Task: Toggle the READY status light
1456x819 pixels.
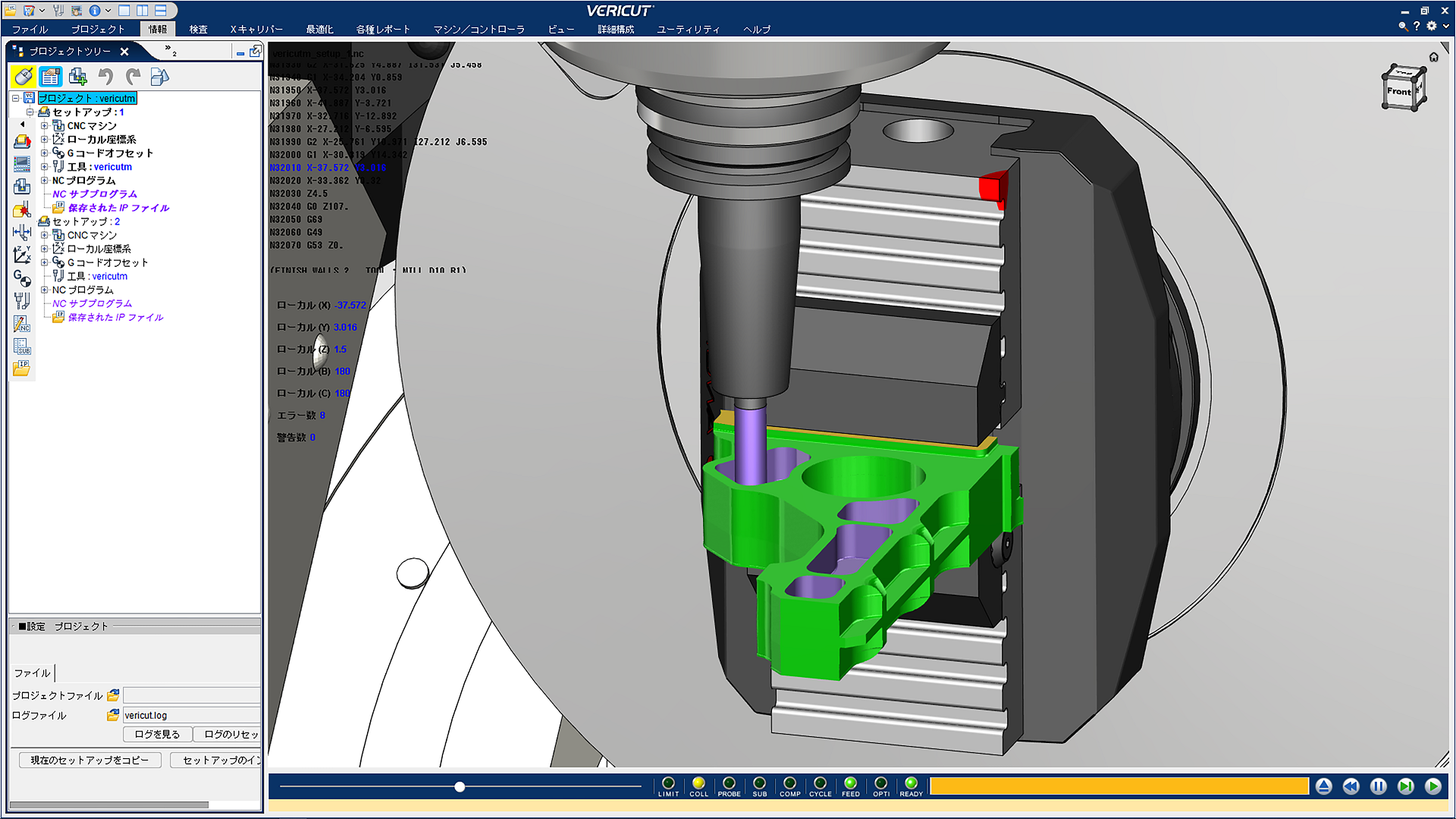Action: [x=911, y=783]
